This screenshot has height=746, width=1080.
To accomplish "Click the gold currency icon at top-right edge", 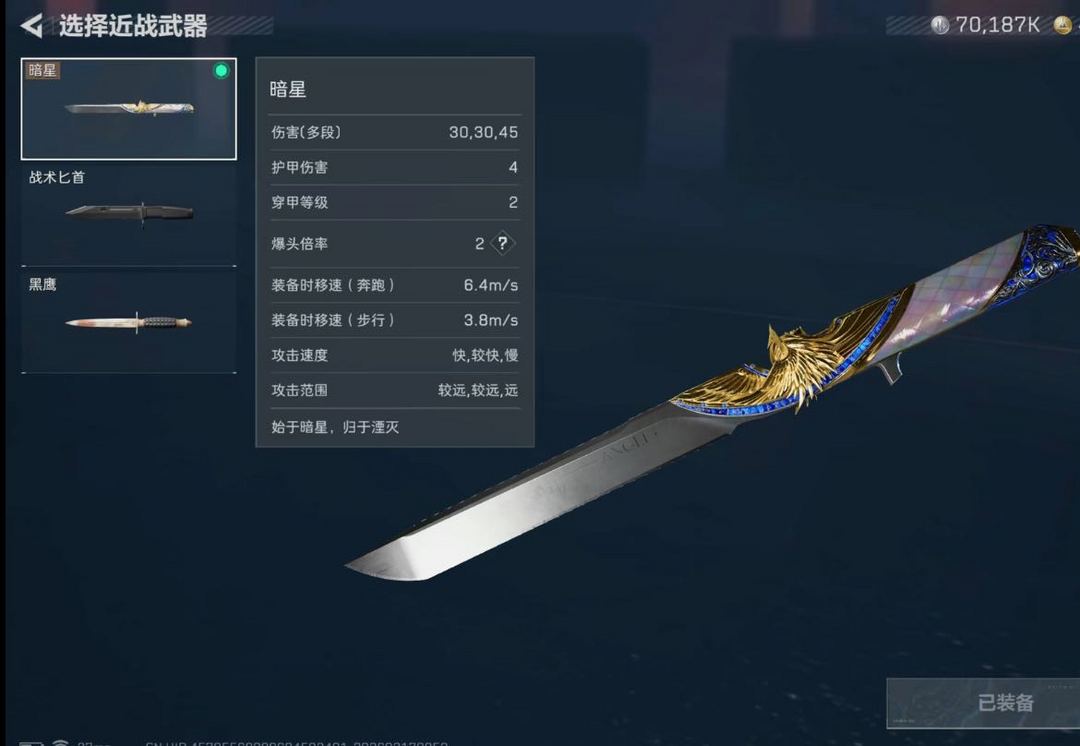I will 1063,25.
